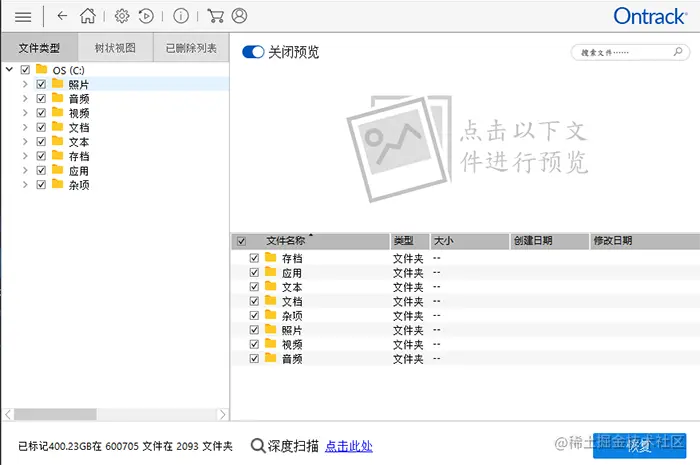Click the search magnifier icon
This screenshot has height=465, width=700.
(678, 52)
